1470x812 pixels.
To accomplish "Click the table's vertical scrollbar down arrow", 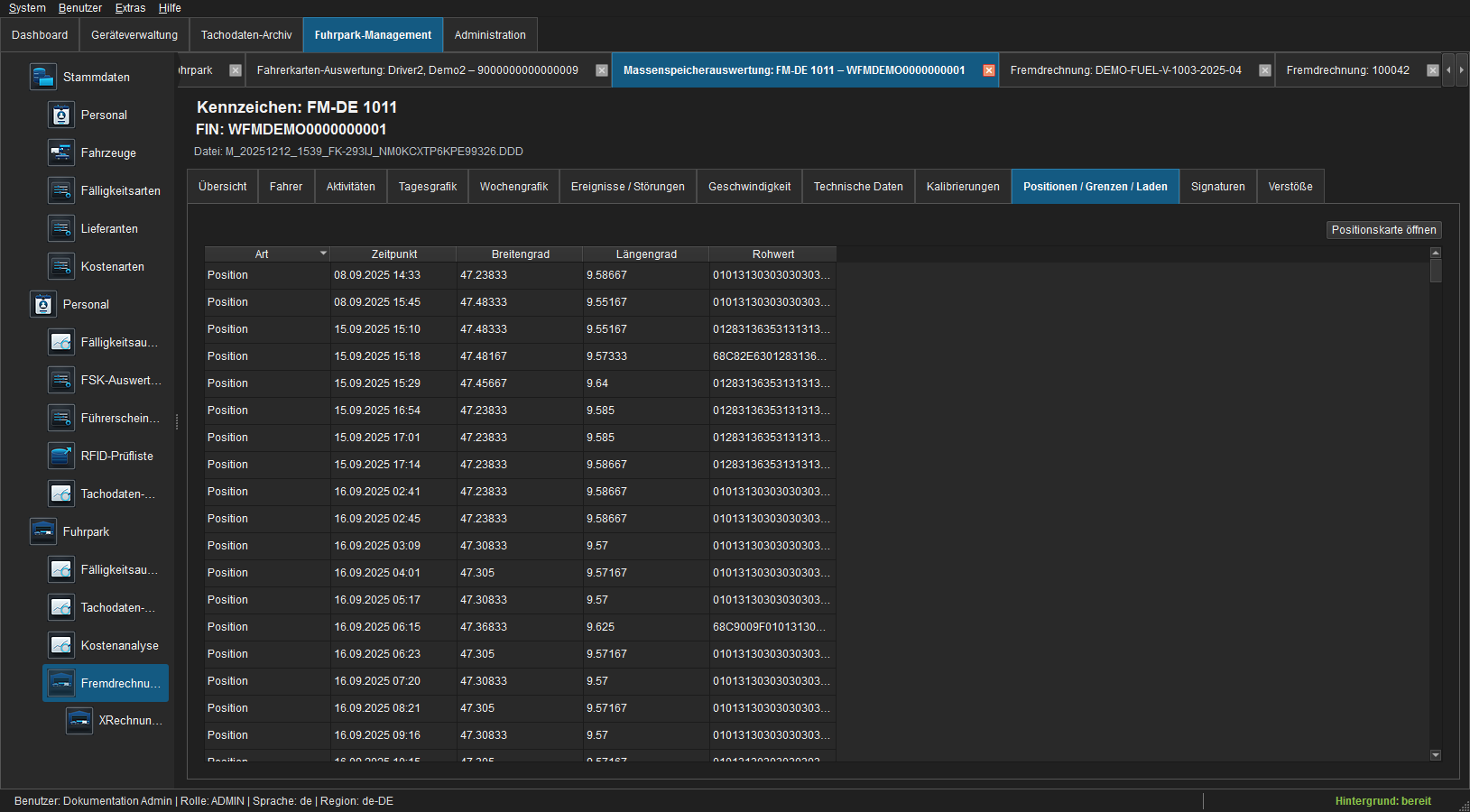I will (x=1436, y=755).
